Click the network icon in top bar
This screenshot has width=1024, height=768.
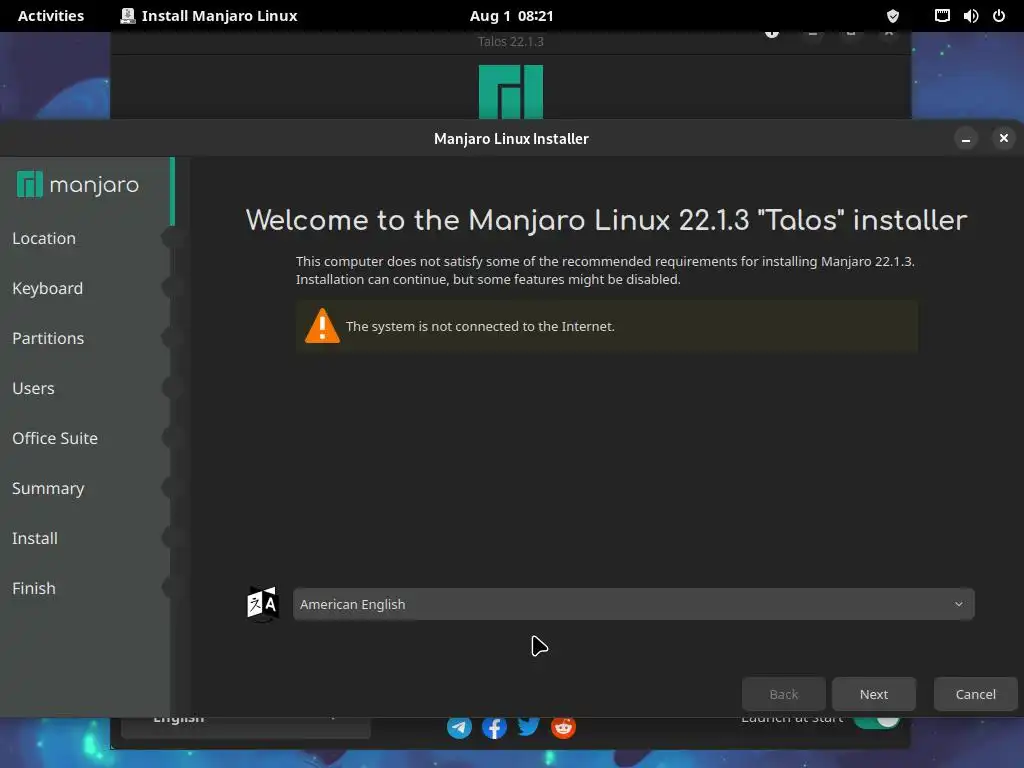pos(942,16)
